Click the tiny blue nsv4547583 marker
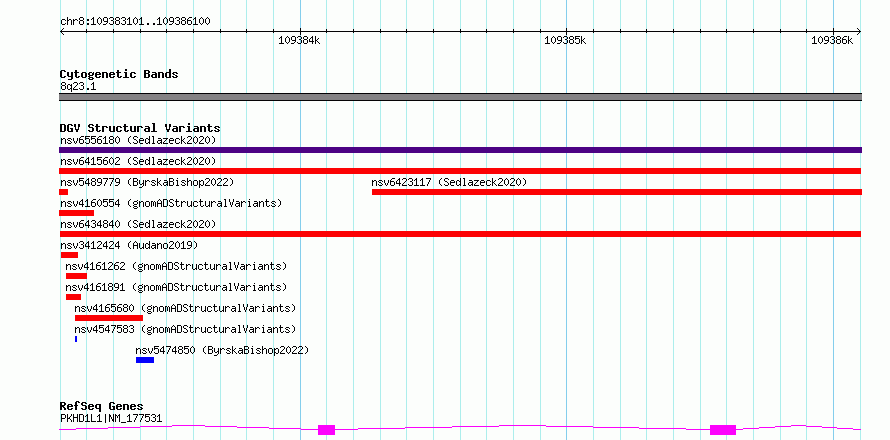The width and height of the screenshot is (890, 440). tap(76, 339)
